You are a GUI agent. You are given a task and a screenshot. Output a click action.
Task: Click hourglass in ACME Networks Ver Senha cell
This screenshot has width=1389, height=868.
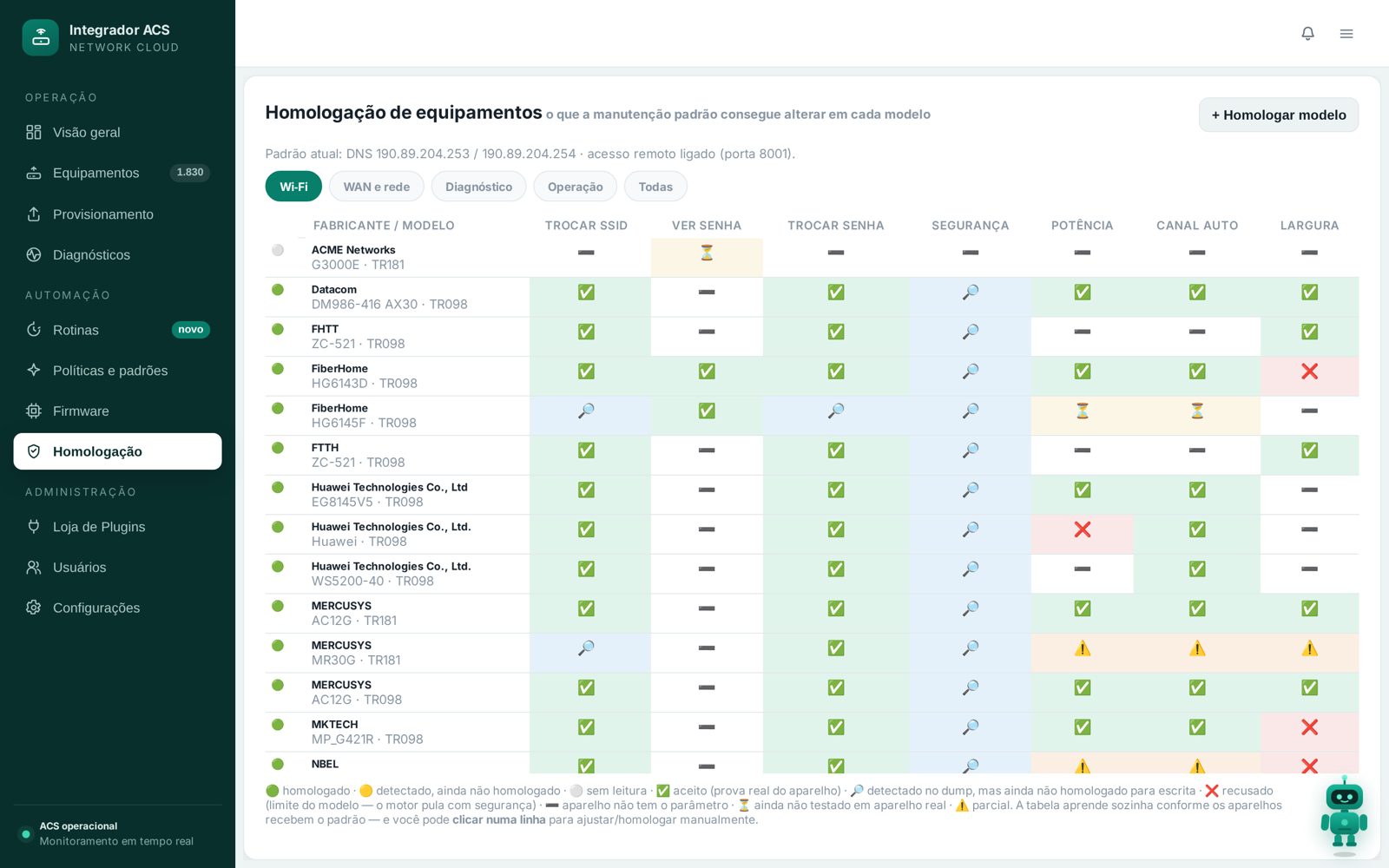coord(707,253)
